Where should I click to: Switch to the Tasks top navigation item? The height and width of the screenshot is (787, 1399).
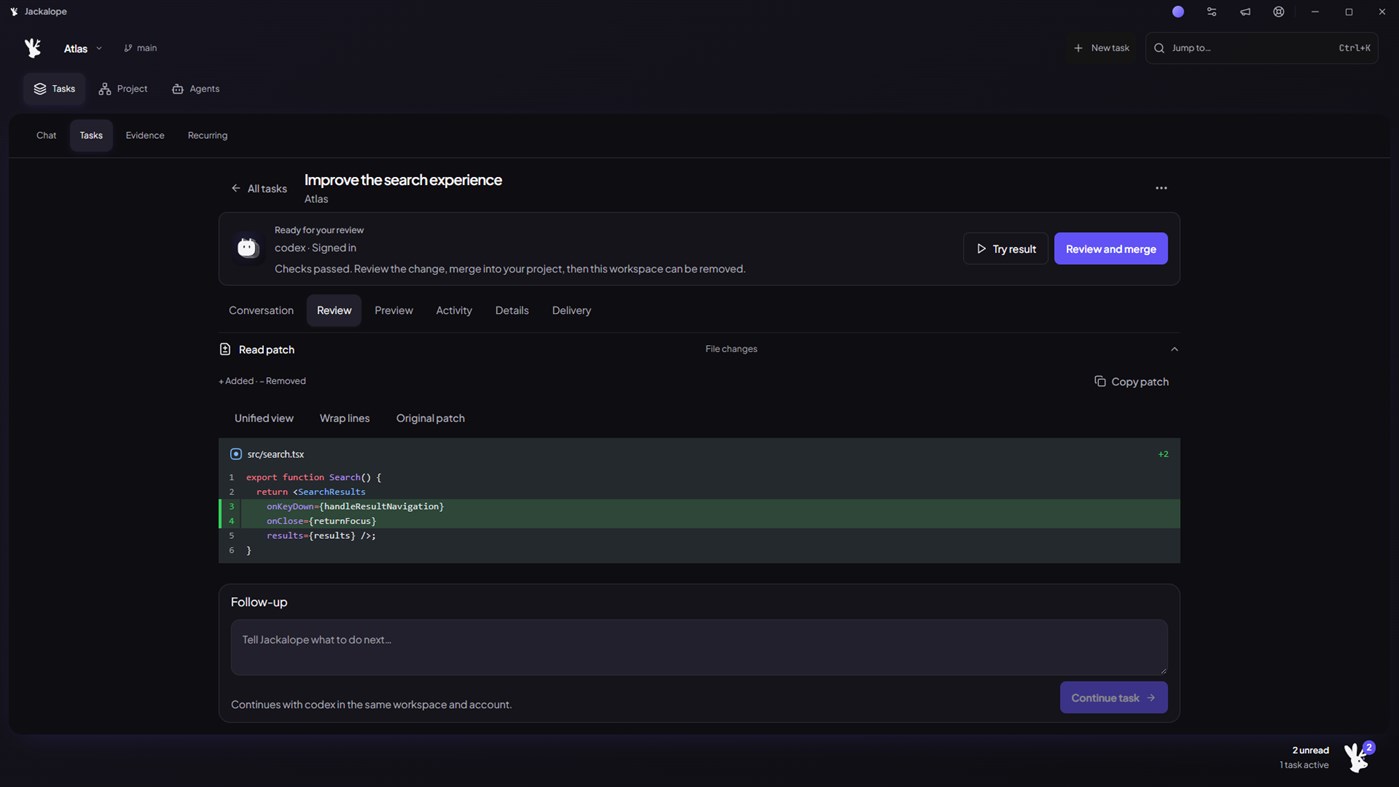pyautogui.click(x=54, y=89)
